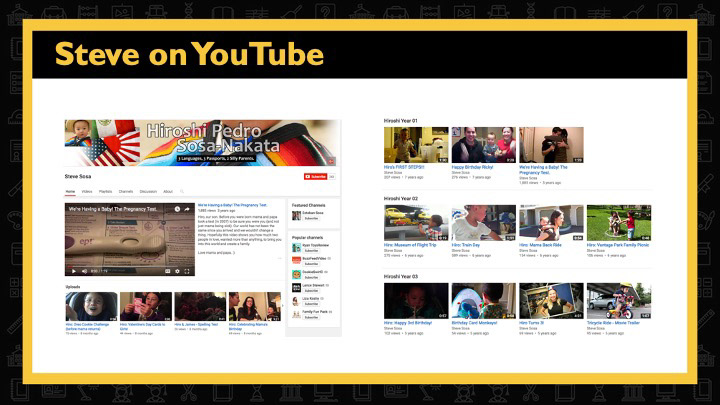Mute the featured video's volume icon
The width and height of the screenshot is (720, 405).
84,271
